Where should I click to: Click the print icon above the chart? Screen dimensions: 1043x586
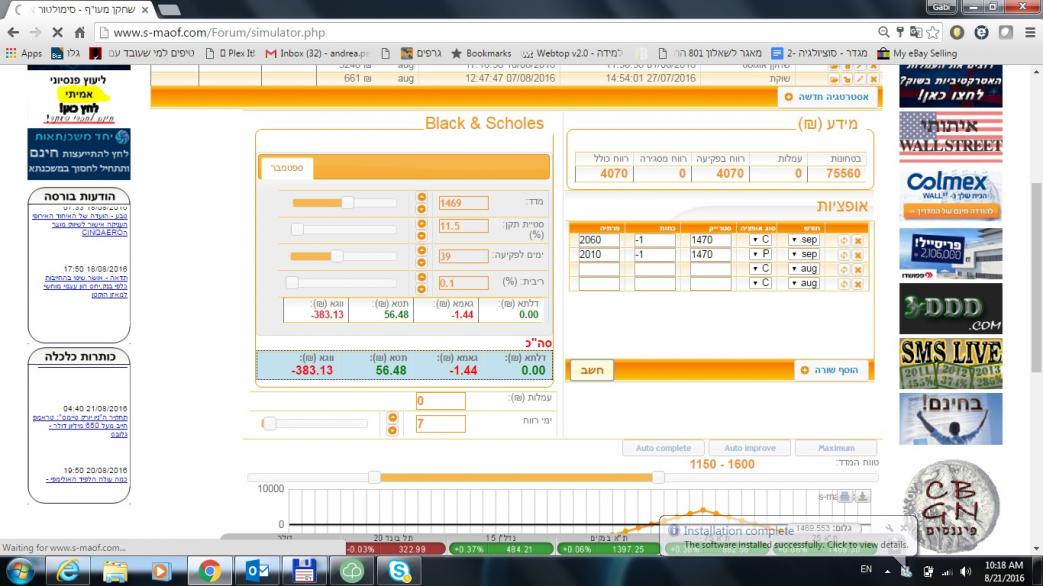[845, 496]
